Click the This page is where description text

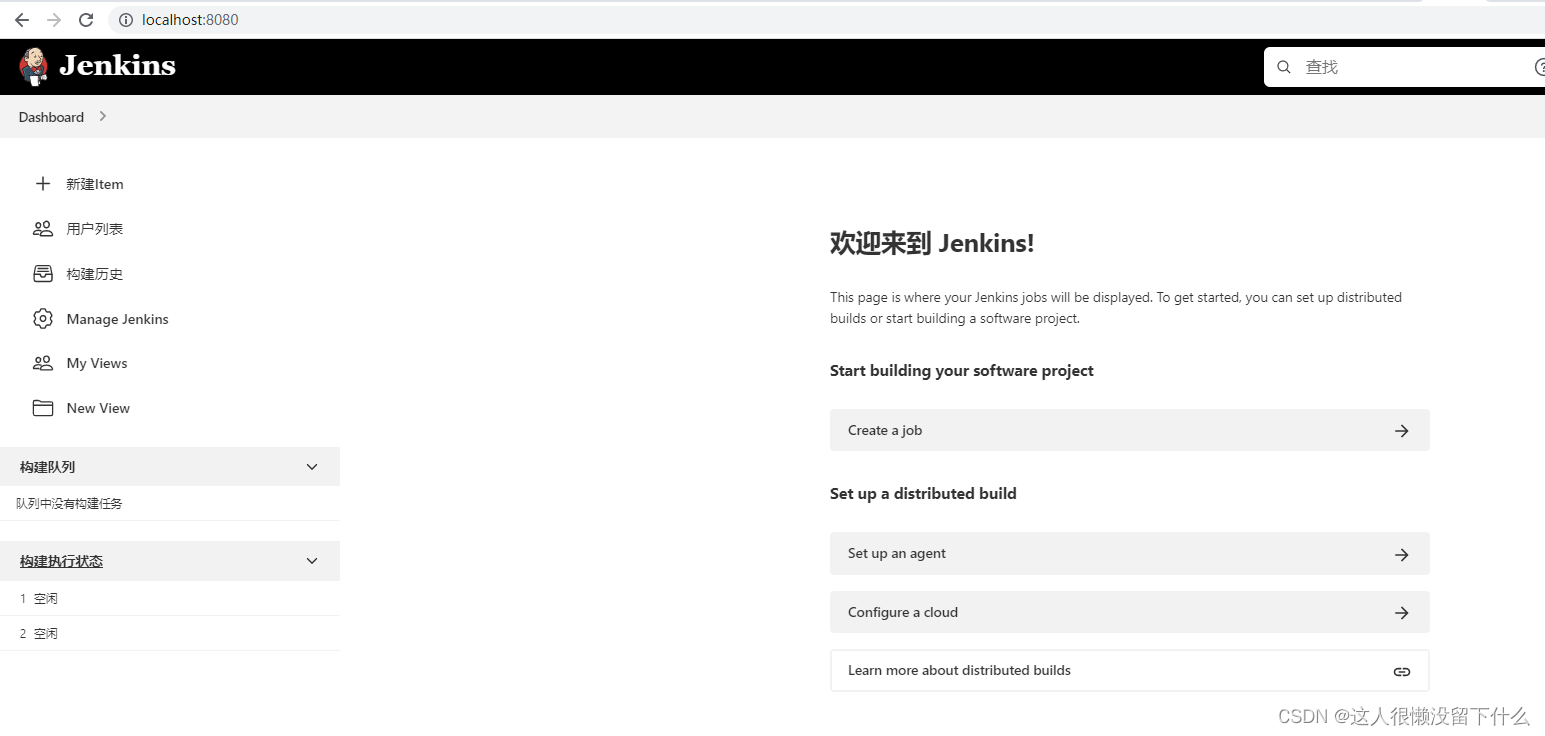coord(1116,308)
